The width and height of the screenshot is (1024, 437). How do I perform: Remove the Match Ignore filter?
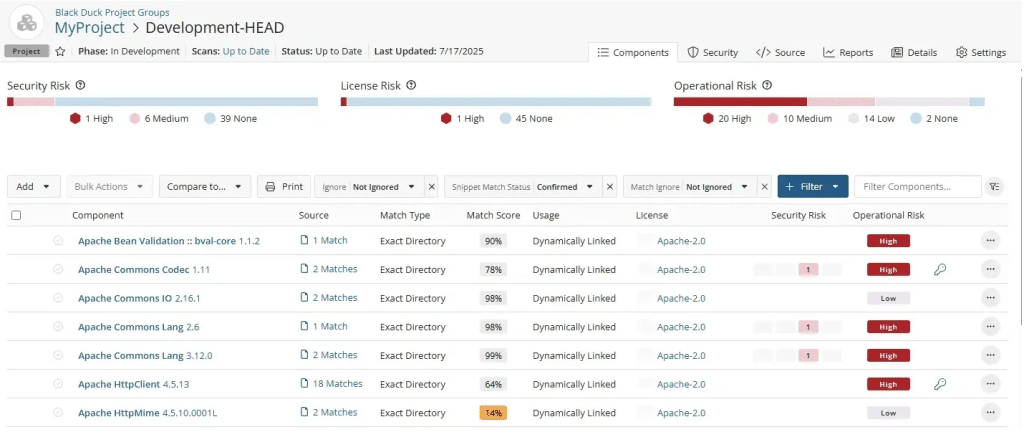coord(765,187)
